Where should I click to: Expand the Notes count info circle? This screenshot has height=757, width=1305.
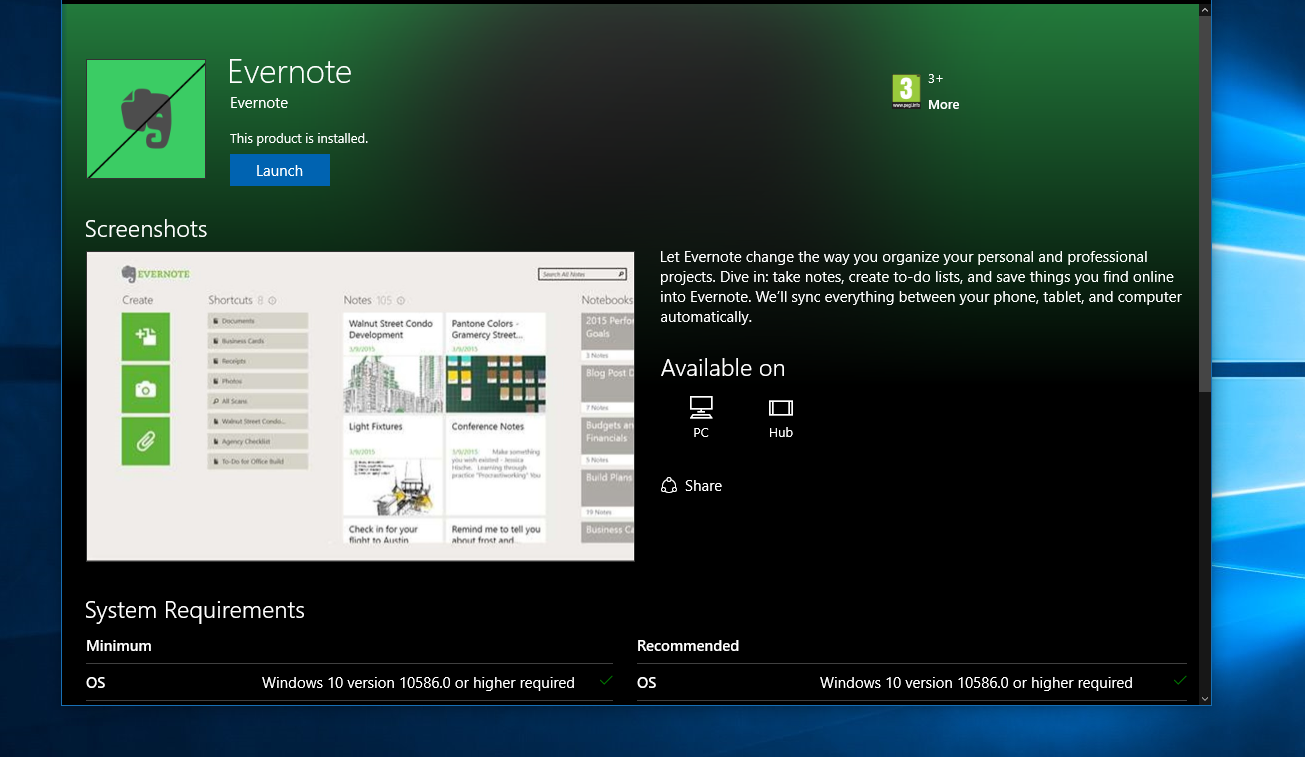tap(399, 299)
